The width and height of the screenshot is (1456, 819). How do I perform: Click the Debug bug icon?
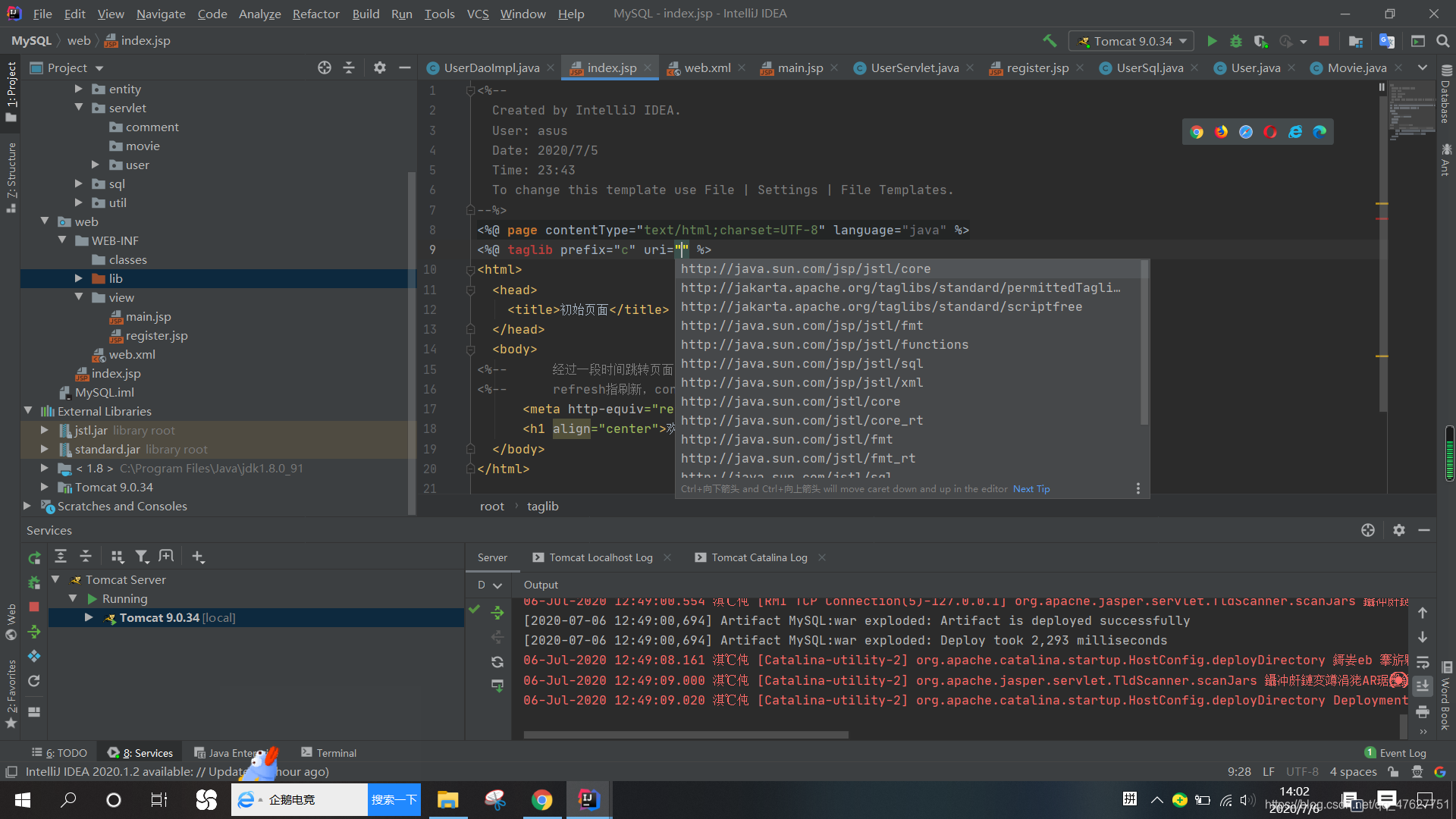pos(1236,41)
